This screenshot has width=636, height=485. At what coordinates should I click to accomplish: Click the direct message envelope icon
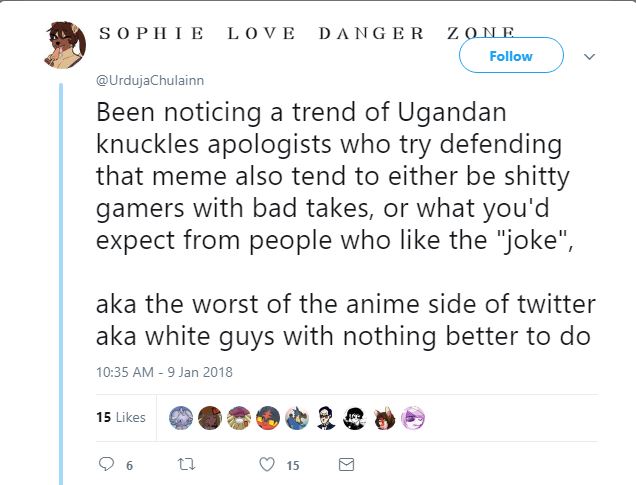point(346,464)
